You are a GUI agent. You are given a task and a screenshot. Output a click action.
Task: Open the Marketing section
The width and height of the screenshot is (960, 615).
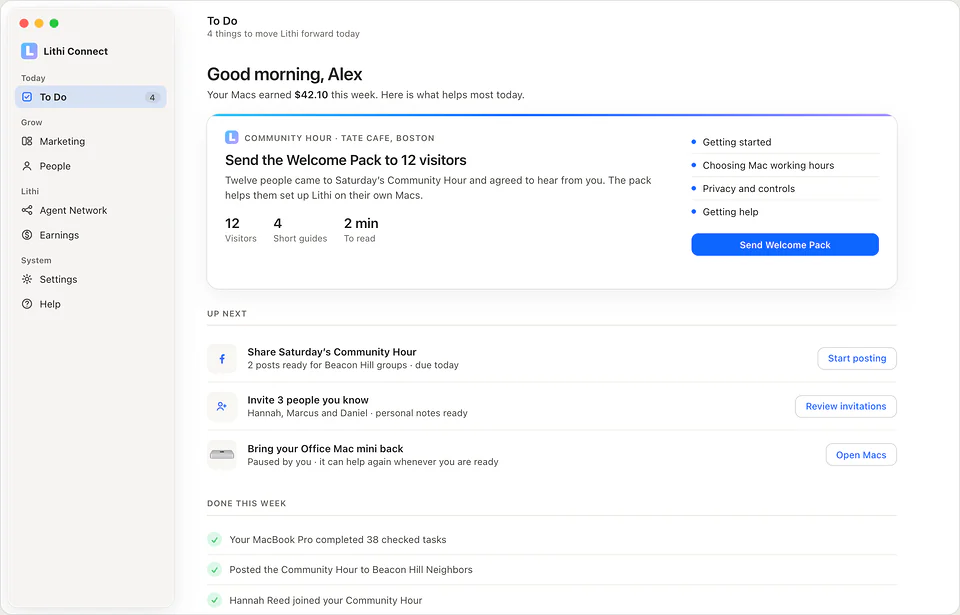(x=91, y=141)
